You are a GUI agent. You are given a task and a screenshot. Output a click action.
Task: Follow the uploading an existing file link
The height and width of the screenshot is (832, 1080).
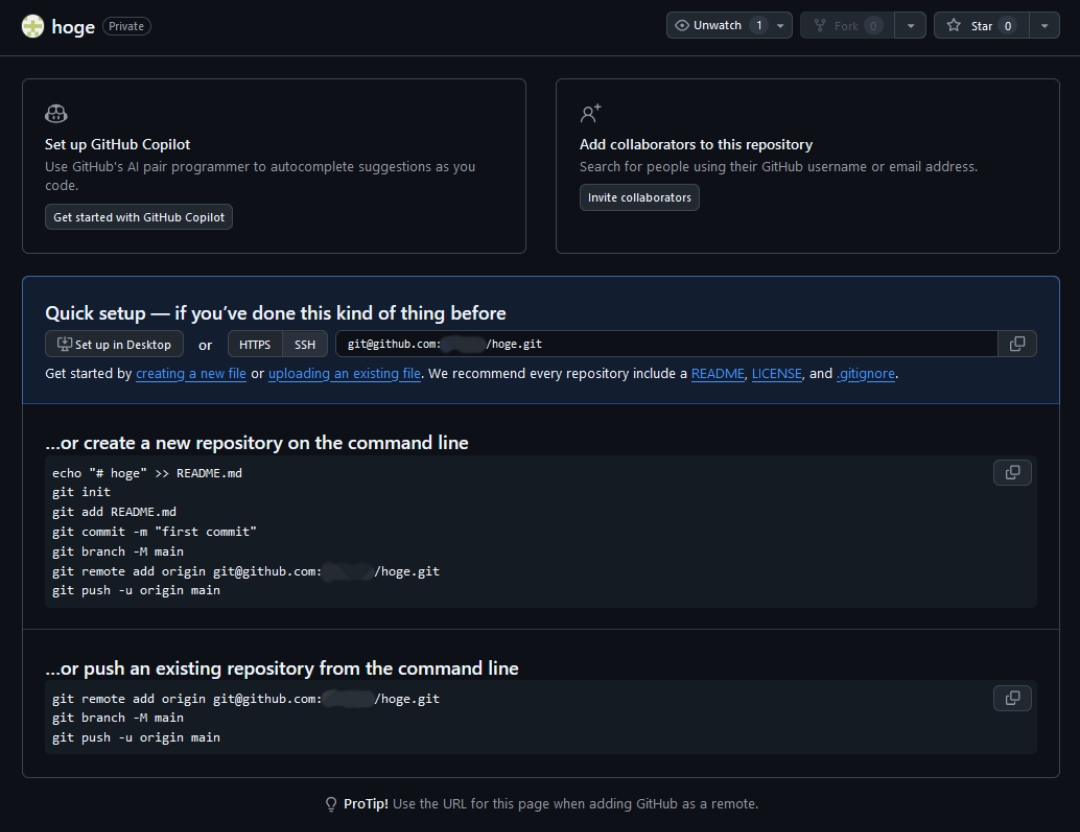[x=344, y=374]
